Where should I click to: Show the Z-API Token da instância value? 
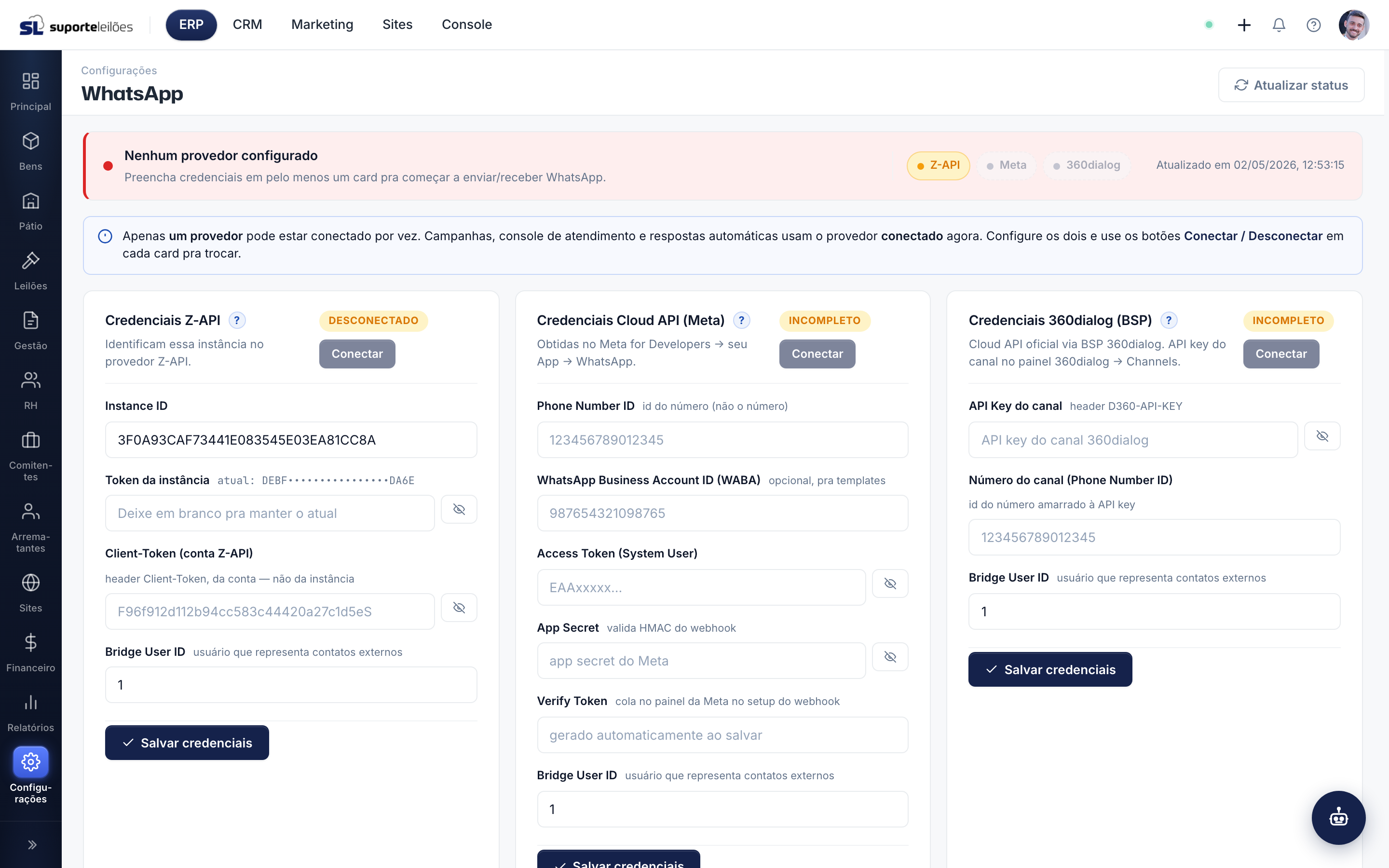coord(459,509)
